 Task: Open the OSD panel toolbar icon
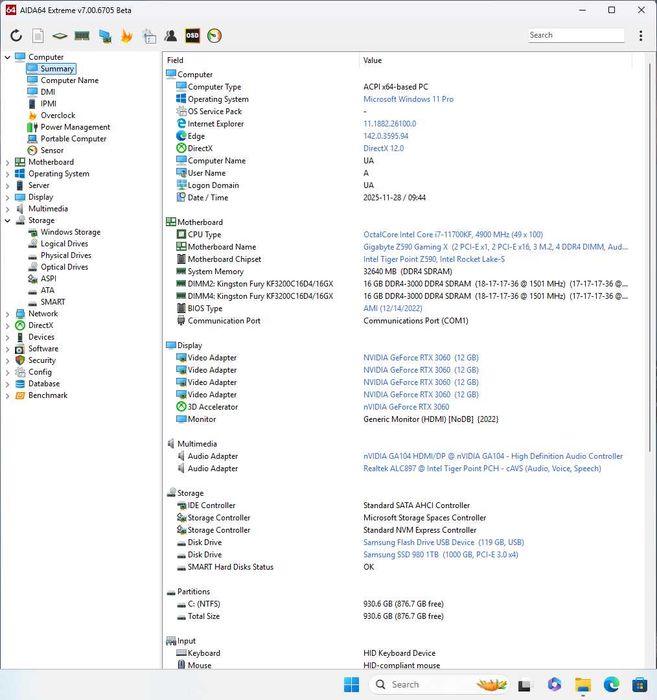click(x=192, y=36)
